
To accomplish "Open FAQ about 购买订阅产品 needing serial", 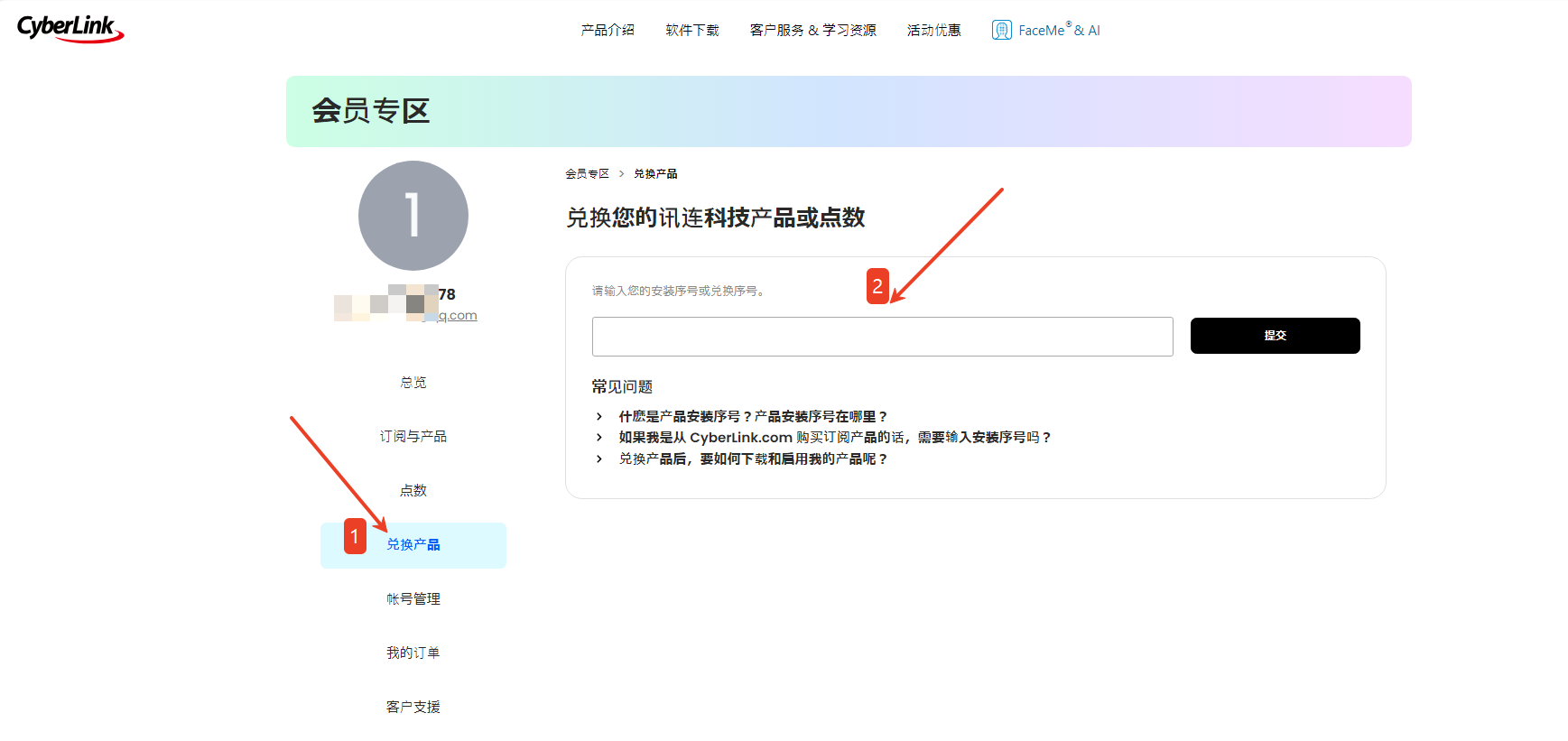I will [835, 437].
